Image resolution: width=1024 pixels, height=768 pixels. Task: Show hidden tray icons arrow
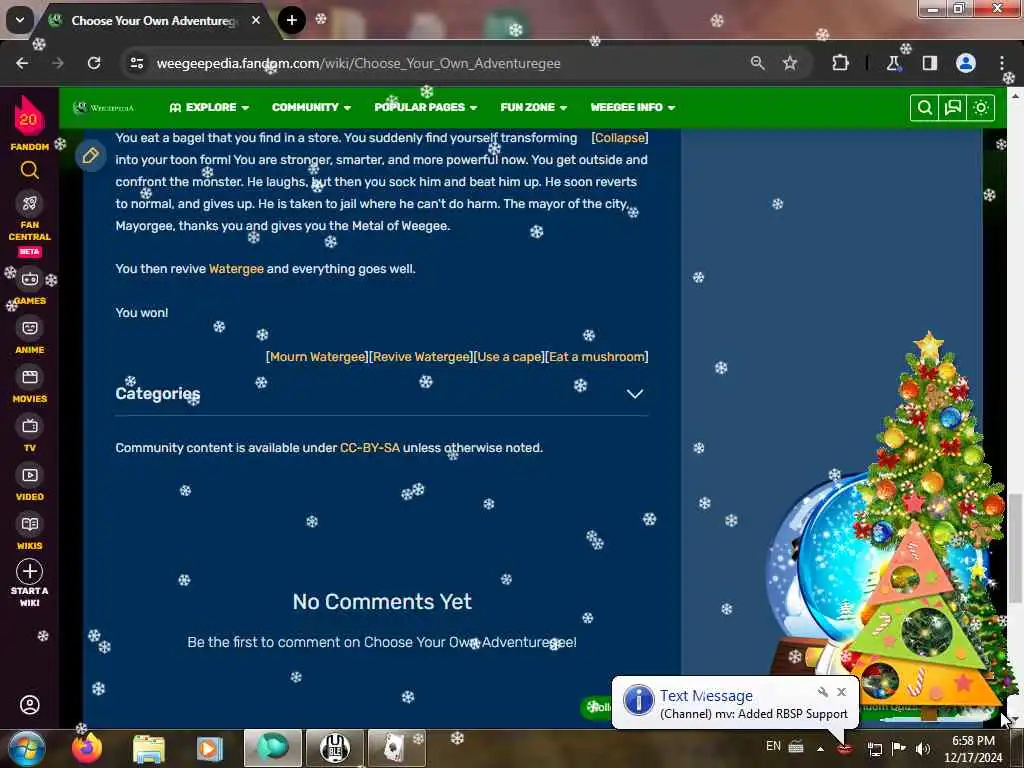[x=820, y=748]
